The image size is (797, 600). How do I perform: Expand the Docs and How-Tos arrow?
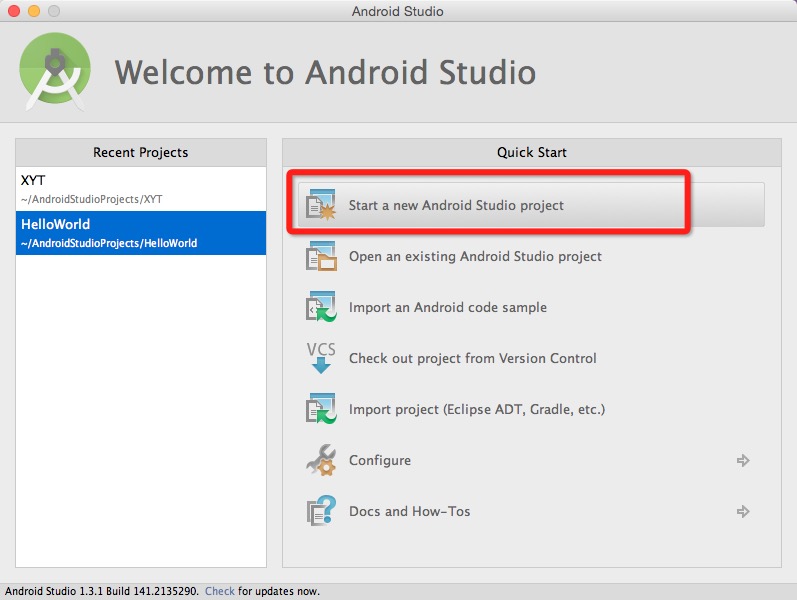point(743,511)
